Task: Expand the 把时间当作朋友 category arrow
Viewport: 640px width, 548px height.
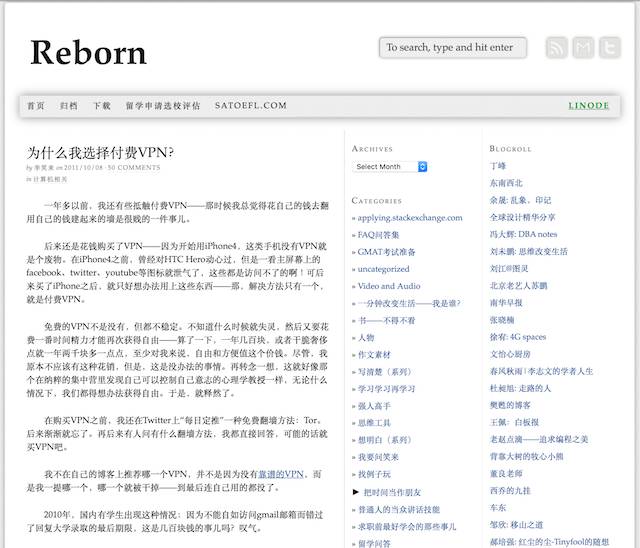Action: pos(356,492)
